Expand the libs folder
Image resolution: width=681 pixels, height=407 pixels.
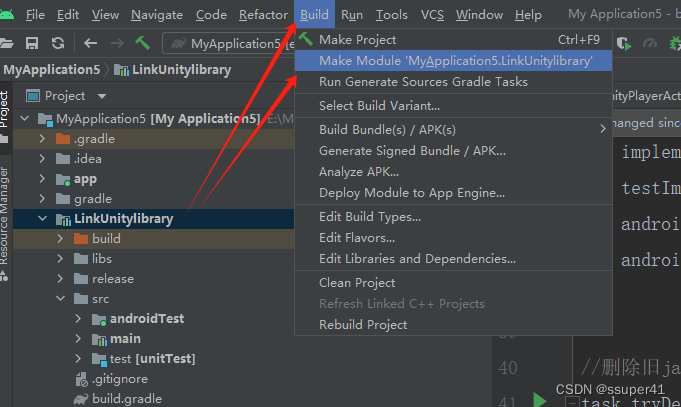(x=60, y=258)
